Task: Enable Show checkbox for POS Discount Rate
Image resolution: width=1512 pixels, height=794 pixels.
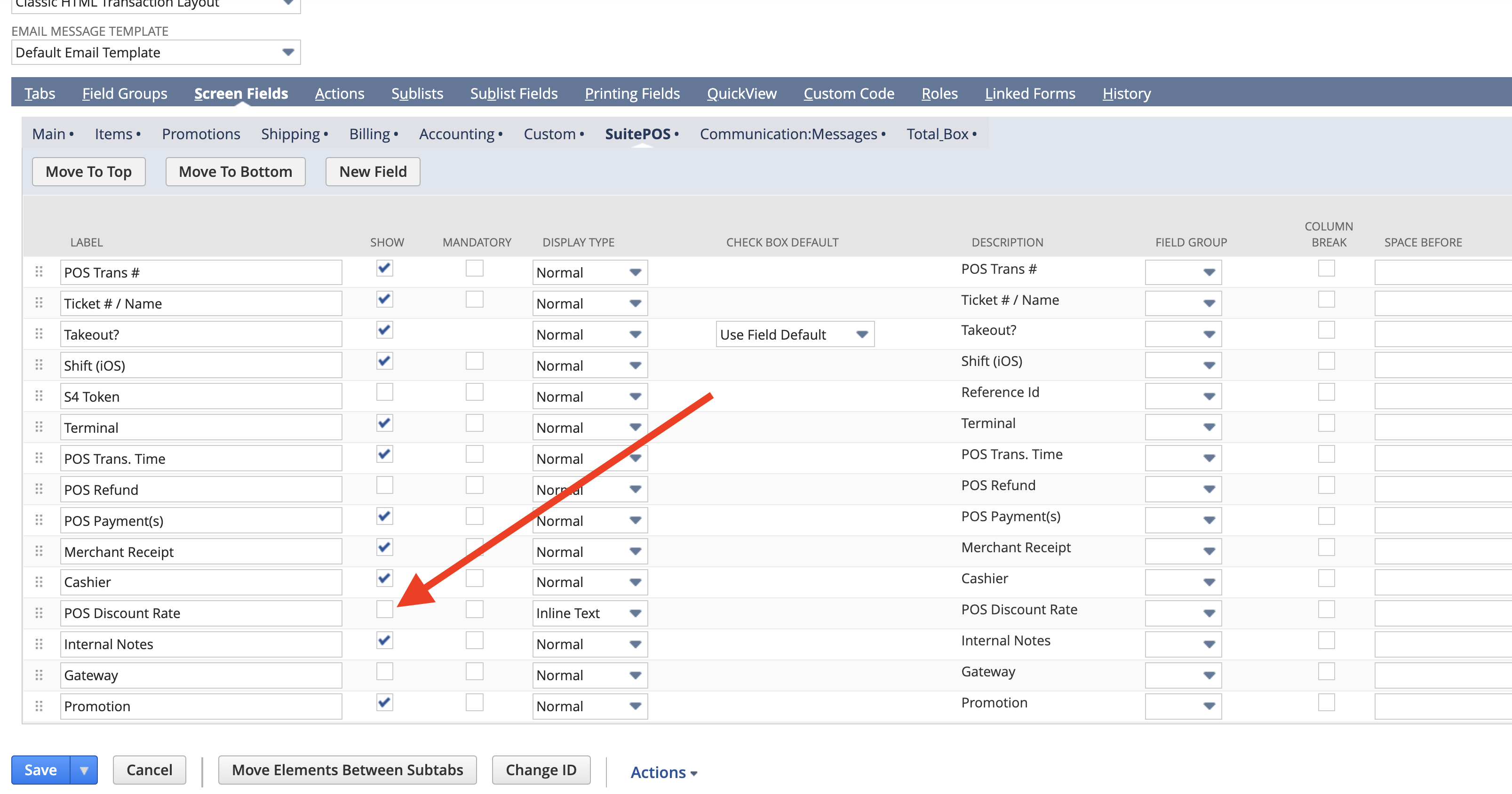Action: tap(384, 609)
